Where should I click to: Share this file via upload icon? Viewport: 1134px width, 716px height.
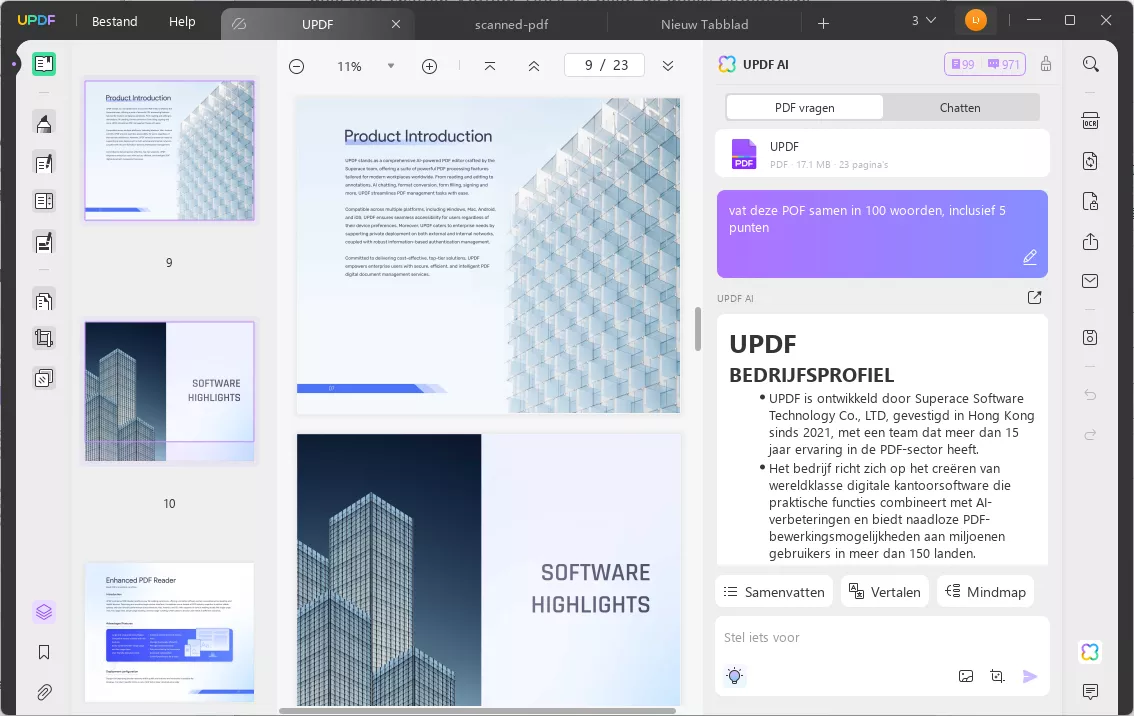point(1091,241)
